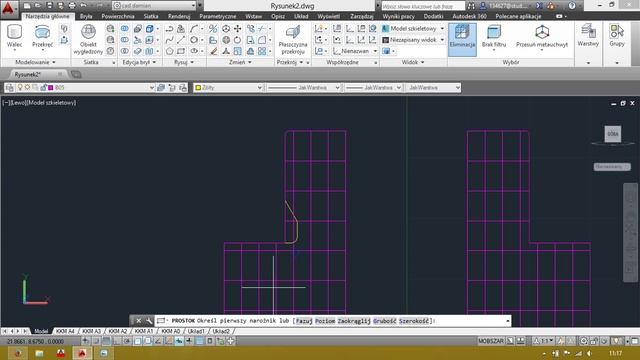The height and width of the screenshot is (360, 640).
Task: Expand the Rysuj panel
Action: click(184, 62)
